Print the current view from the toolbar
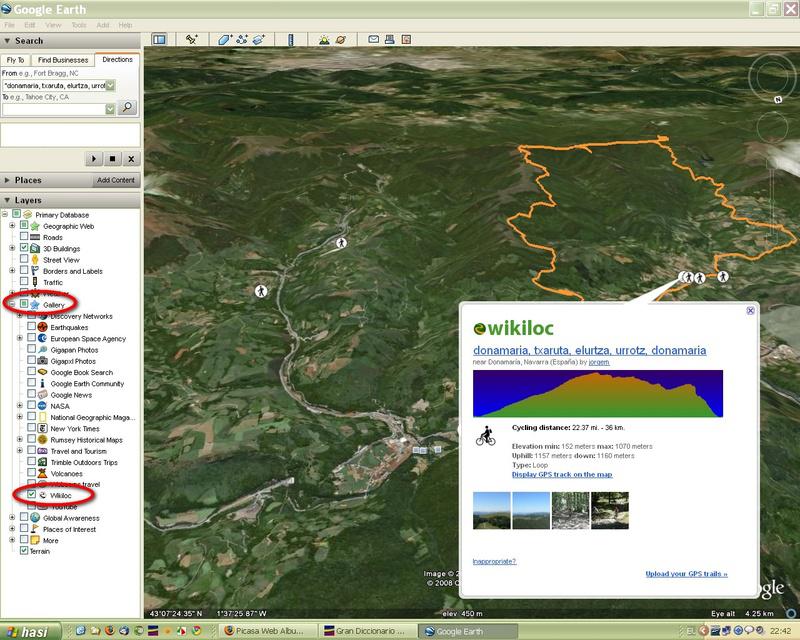The height and width of the screenshot is (640, 800). coord(390,39)
